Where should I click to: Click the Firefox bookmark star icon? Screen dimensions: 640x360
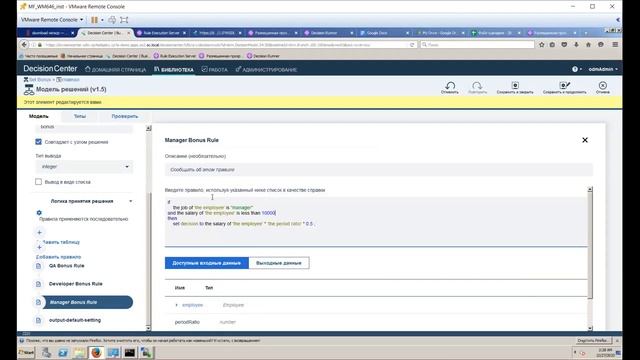pyautogui.click(x=542, y=44)
